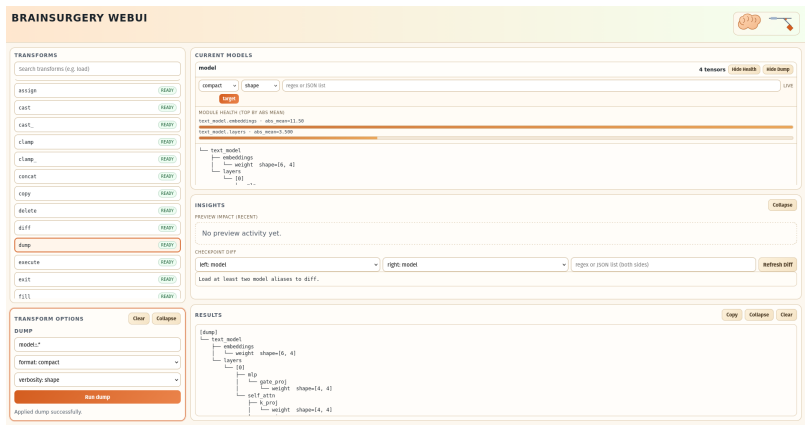Viewport: 811px width, 431px height.
Task: Collapse the Results panel
Action: (759, 315)
